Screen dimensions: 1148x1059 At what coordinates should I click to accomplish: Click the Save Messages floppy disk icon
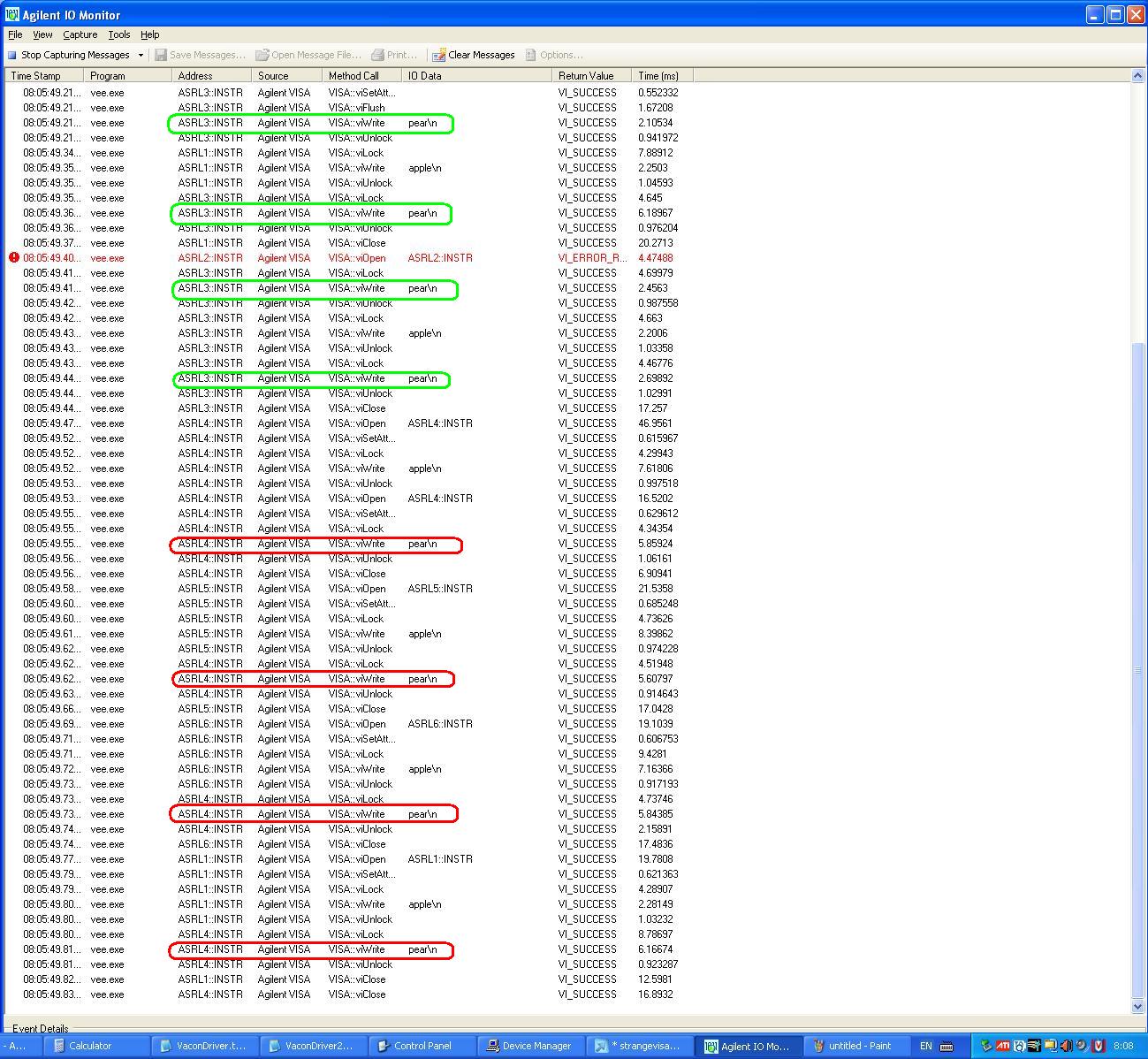point(161,55)
